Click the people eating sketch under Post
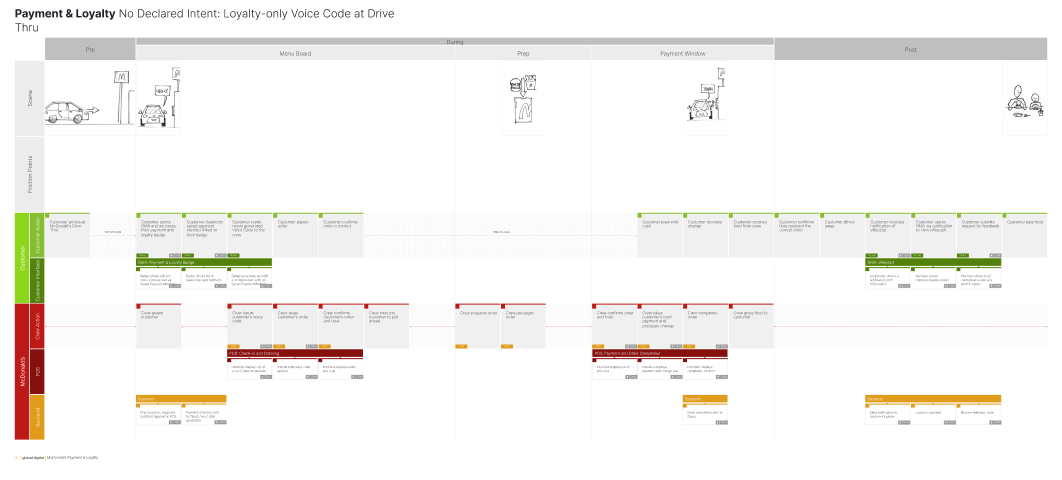The width and height of the screenshot is (1062, 480). point(1024,97)
